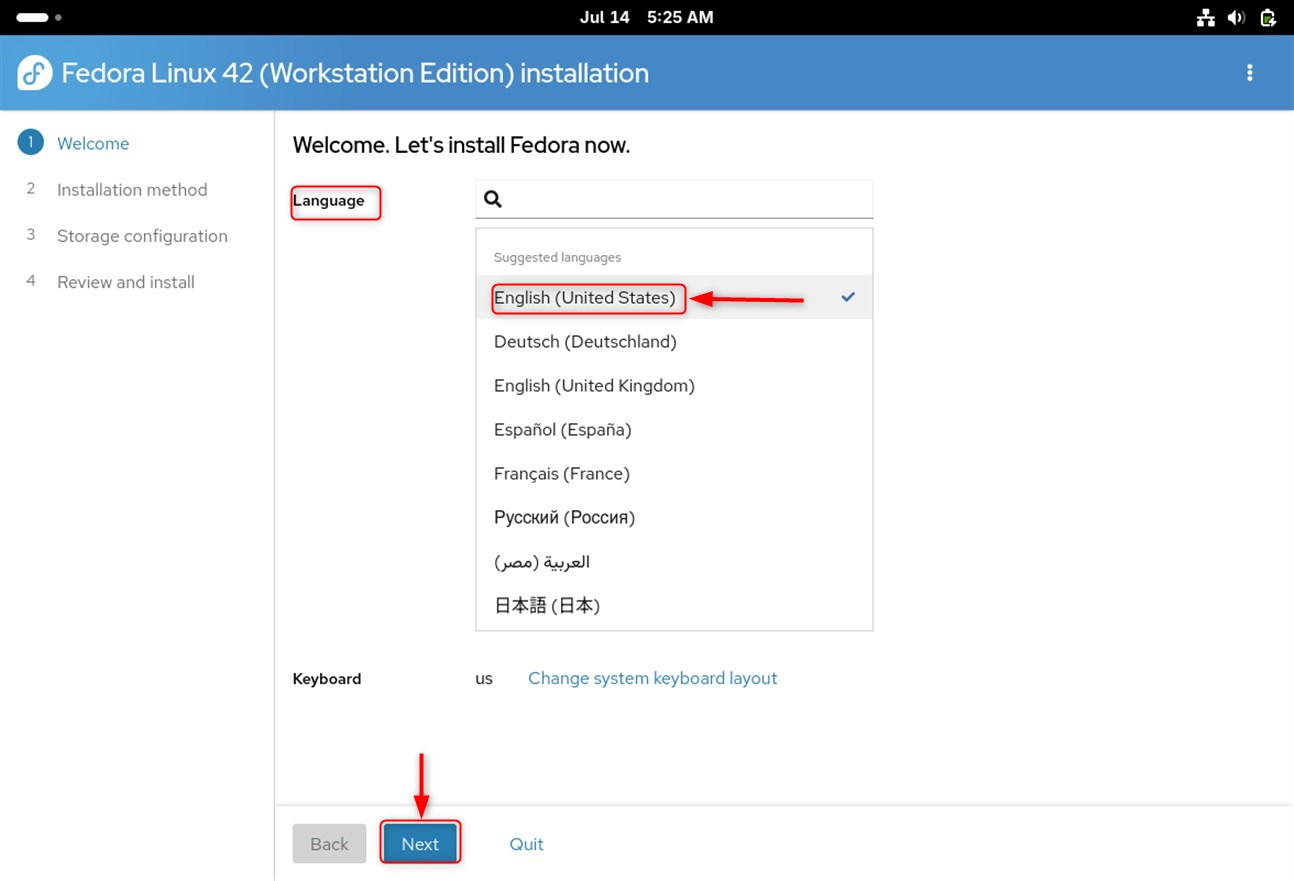Image resolution: width=1294 pixels, height=881 pixels.
Task: Click the Keyboard label
Action: 327,678
